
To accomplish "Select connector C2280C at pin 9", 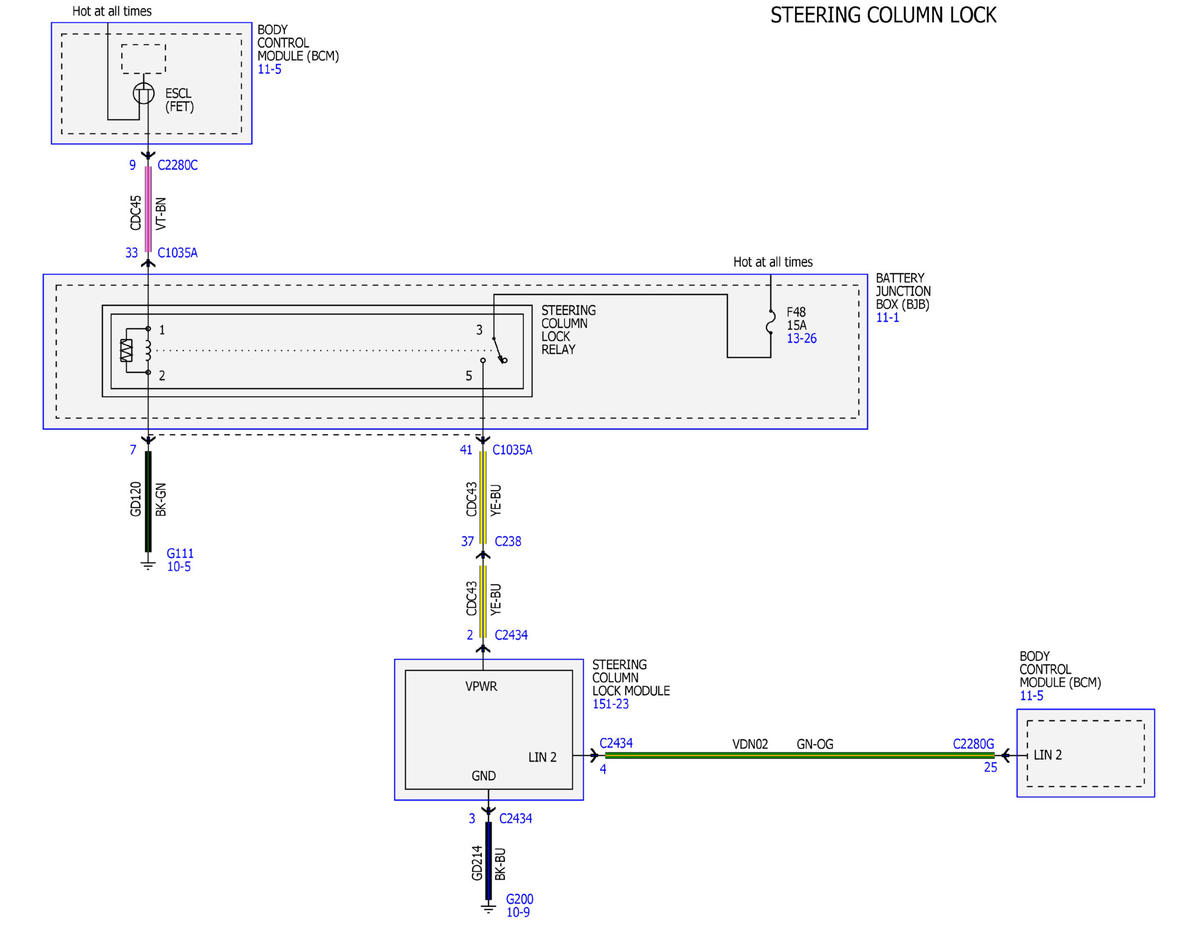I will coord(178,165).
